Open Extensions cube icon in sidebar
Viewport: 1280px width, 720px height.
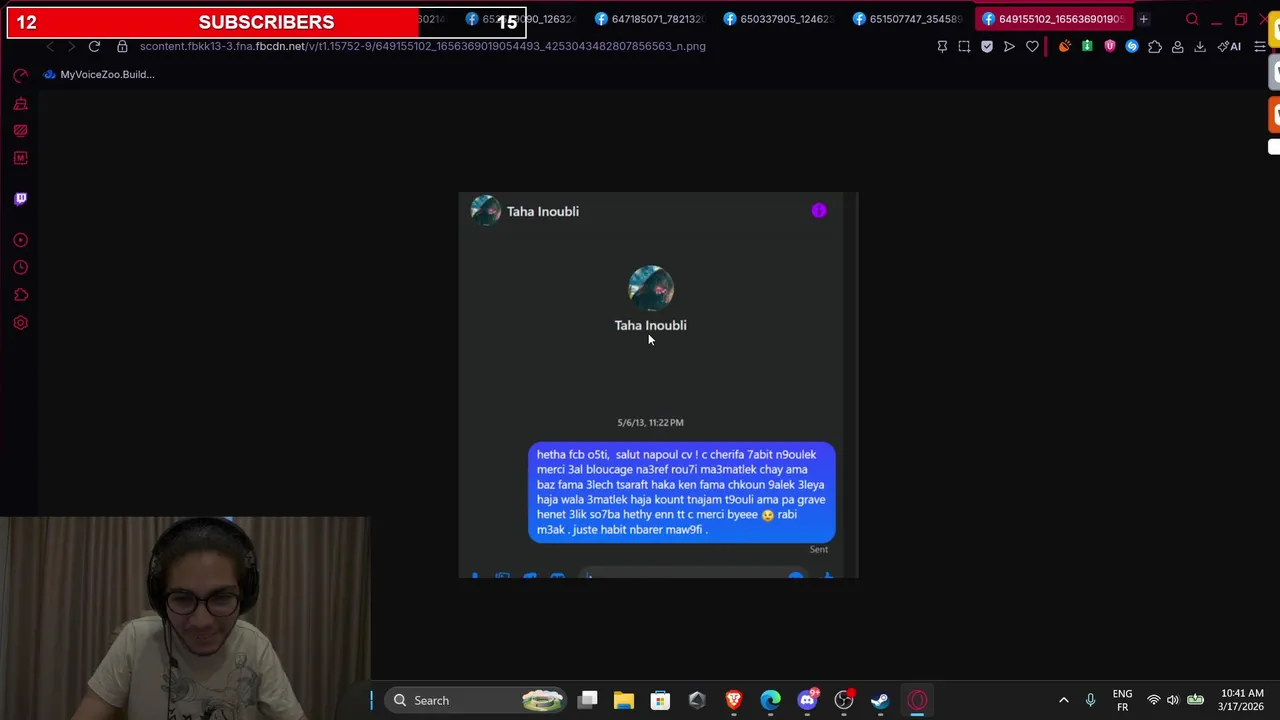20,295
